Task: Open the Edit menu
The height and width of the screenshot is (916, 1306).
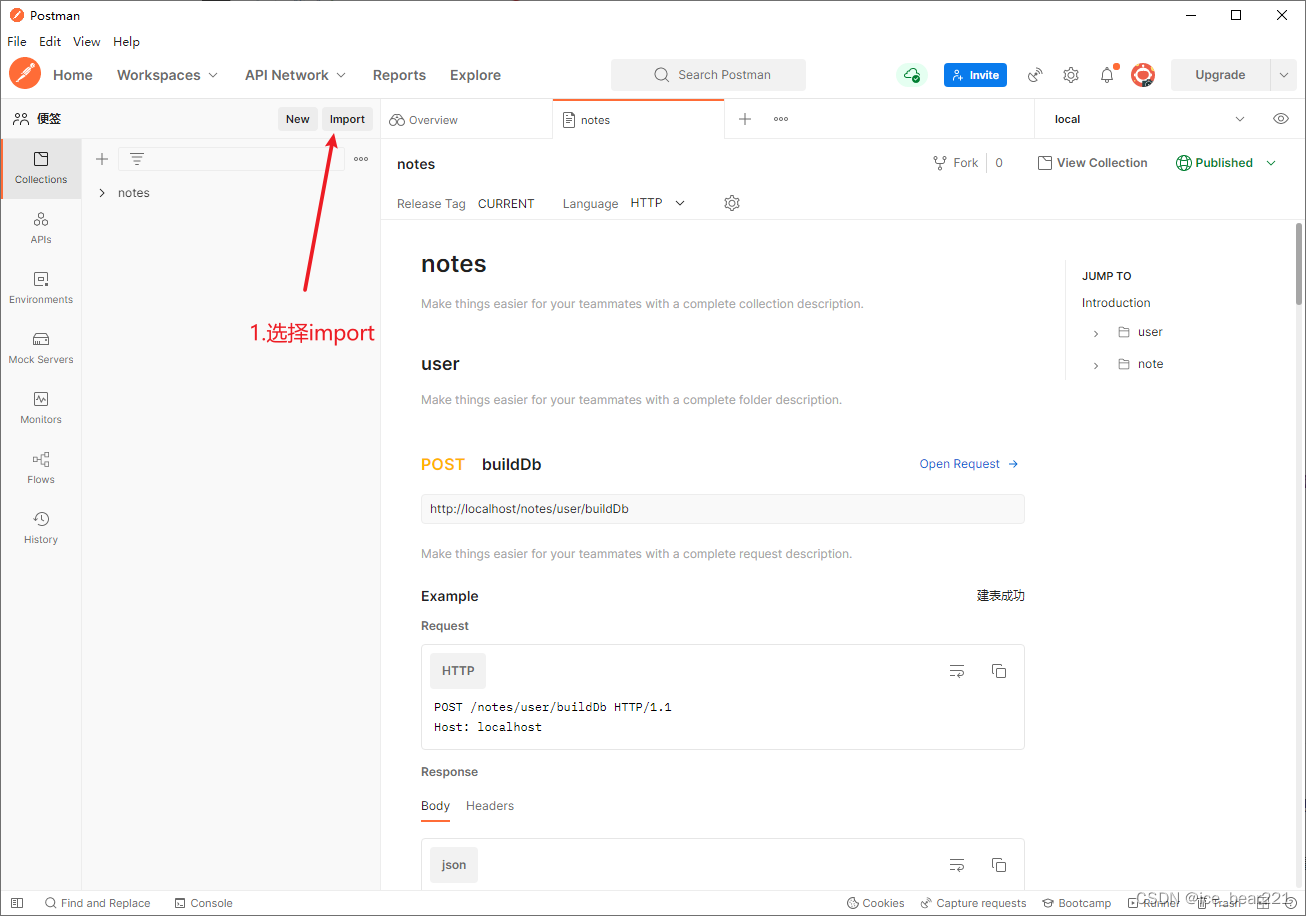Action: [x=50, y=42]
